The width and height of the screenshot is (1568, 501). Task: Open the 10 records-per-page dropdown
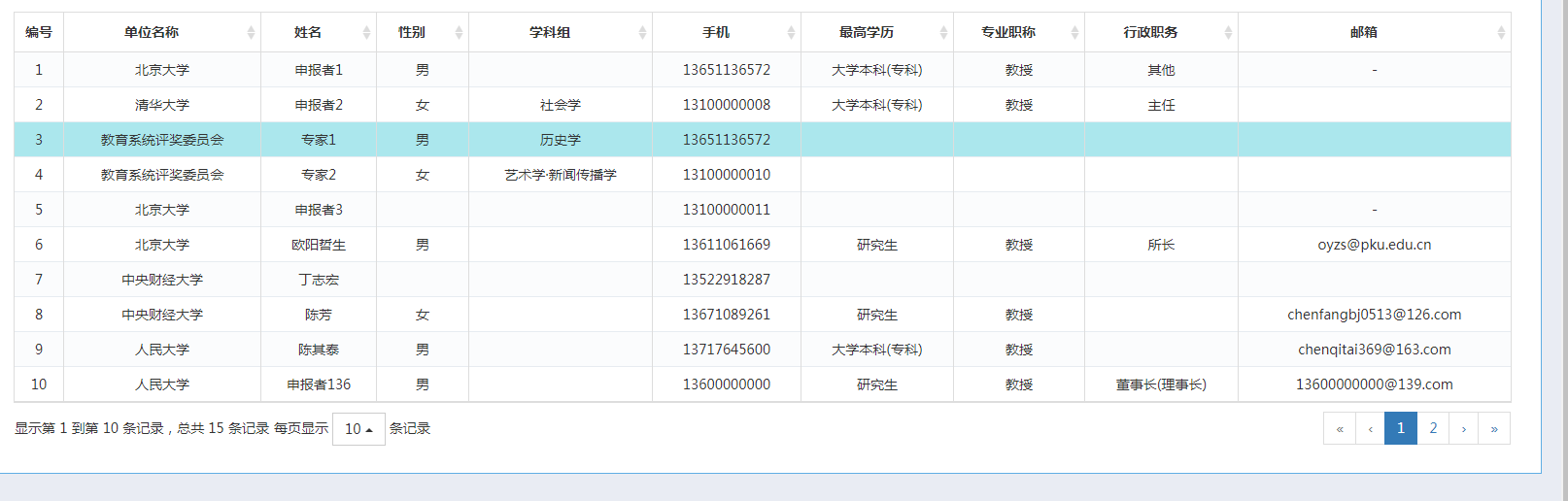point(358,429)
